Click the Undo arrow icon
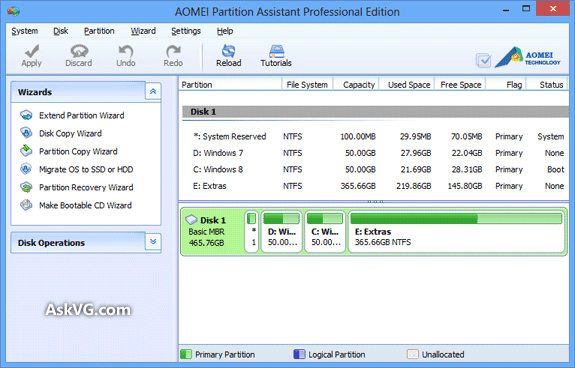Image resolution: width=575 pixels, height=368 pixels. [x=126, y=51]
